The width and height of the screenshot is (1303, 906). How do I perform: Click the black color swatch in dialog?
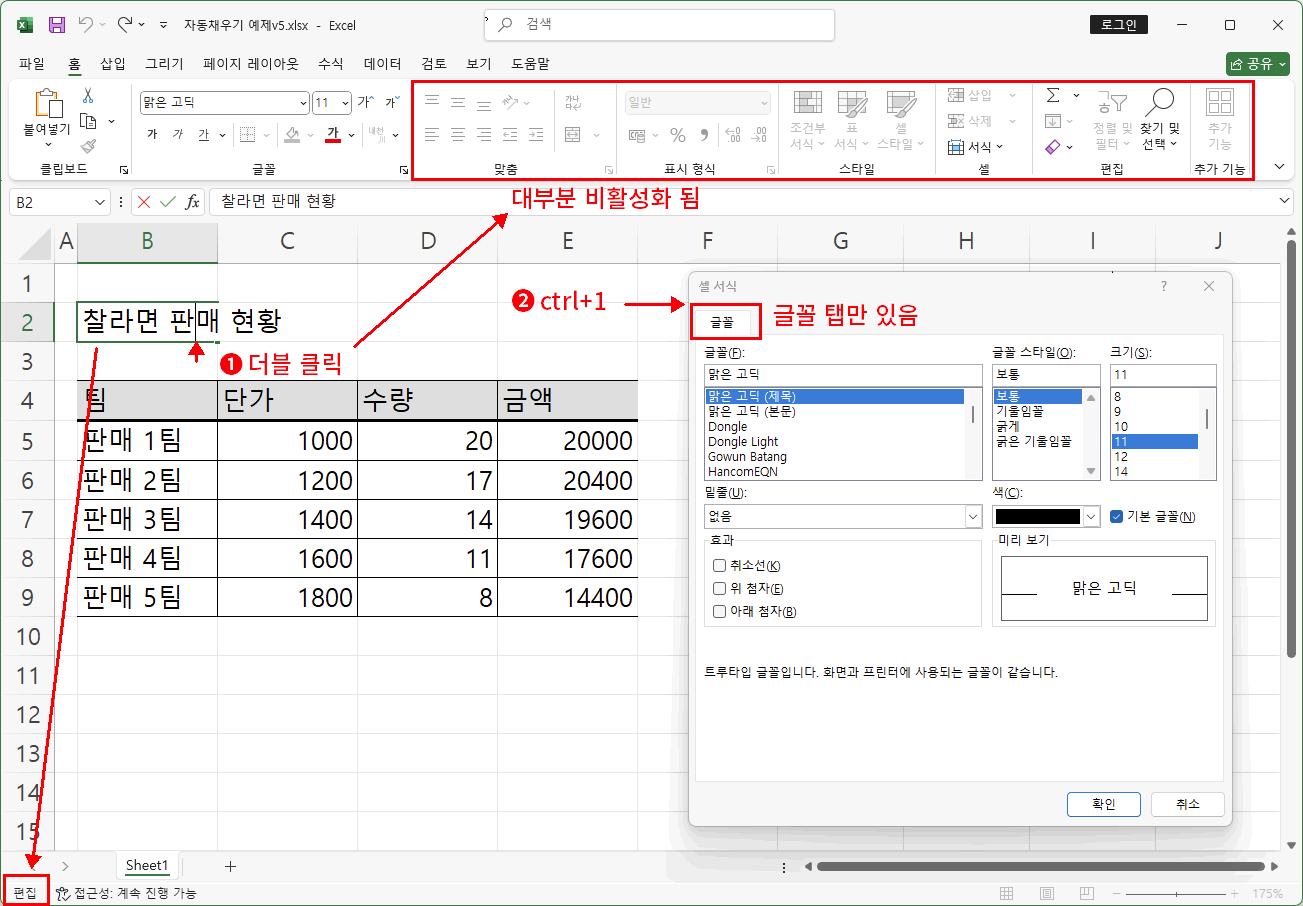pyautogui.click(x=1037, y=516)
